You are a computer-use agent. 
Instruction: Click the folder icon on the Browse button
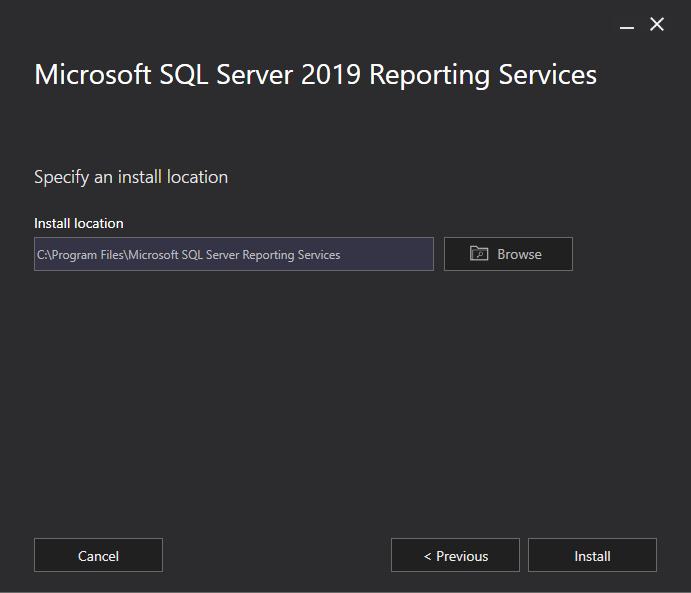[x=479, y=254]
